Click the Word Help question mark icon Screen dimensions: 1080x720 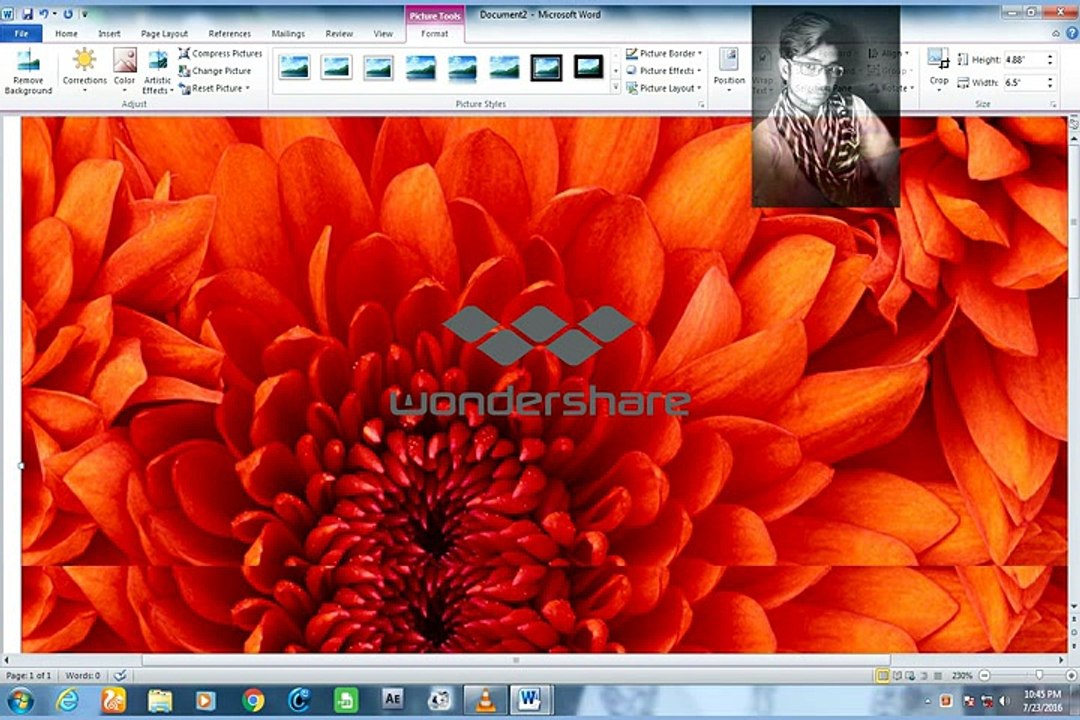click(x=1072, y=33)
